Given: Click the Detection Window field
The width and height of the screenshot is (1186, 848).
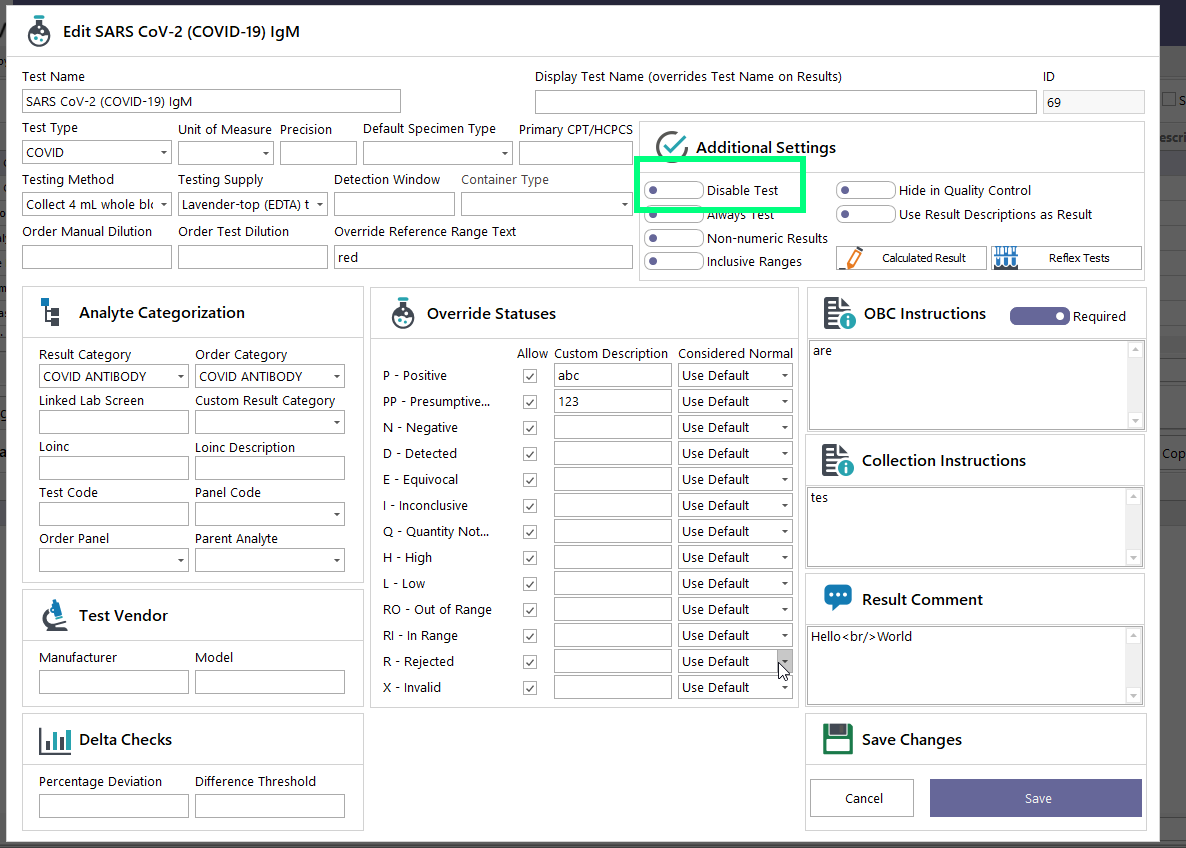Looking at the screenshot, I should tap(394, 204).
